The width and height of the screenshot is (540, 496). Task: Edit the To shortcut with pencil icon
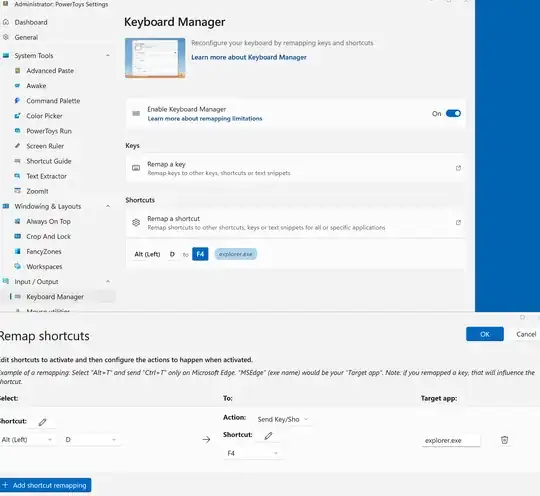point(268,436)
